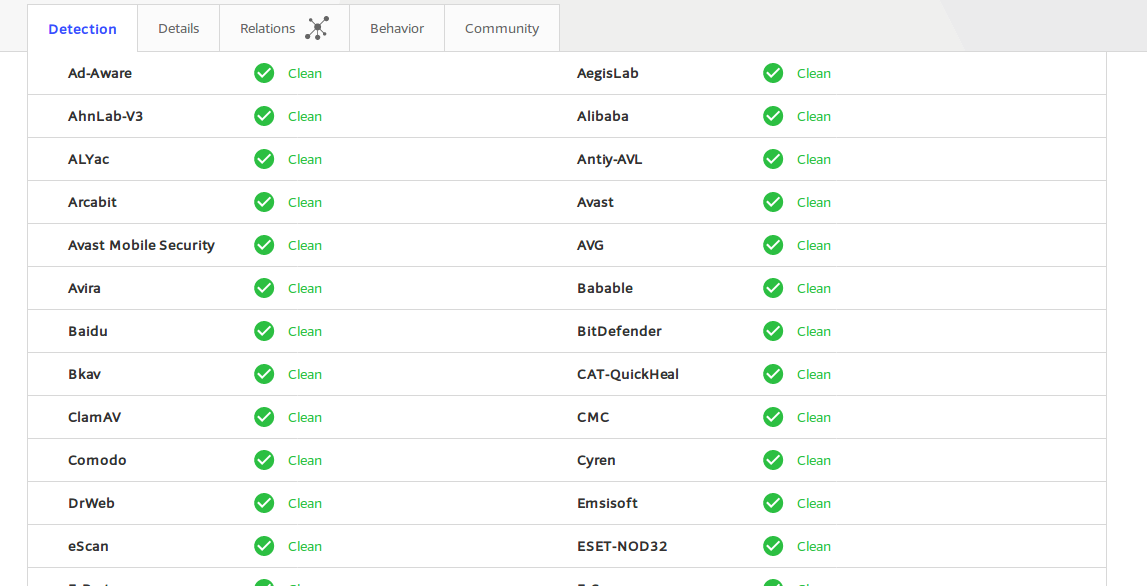Open the Community tab
This screenshot has height=586, width=1147.
point(502,29)
